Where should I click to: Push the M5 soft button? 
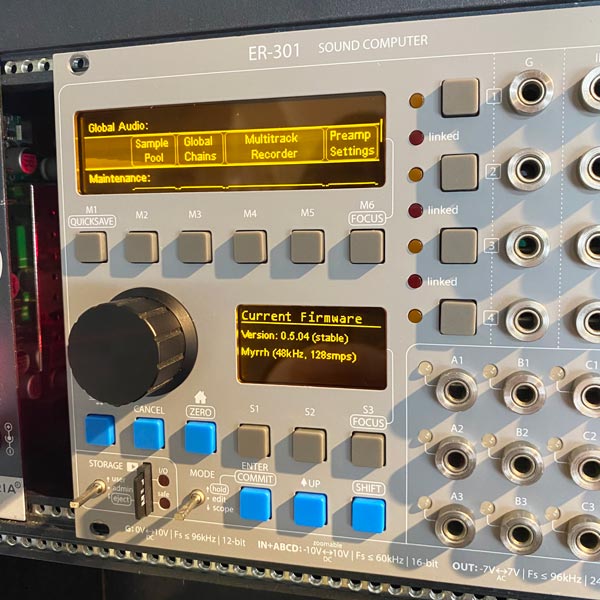(307, 246)
